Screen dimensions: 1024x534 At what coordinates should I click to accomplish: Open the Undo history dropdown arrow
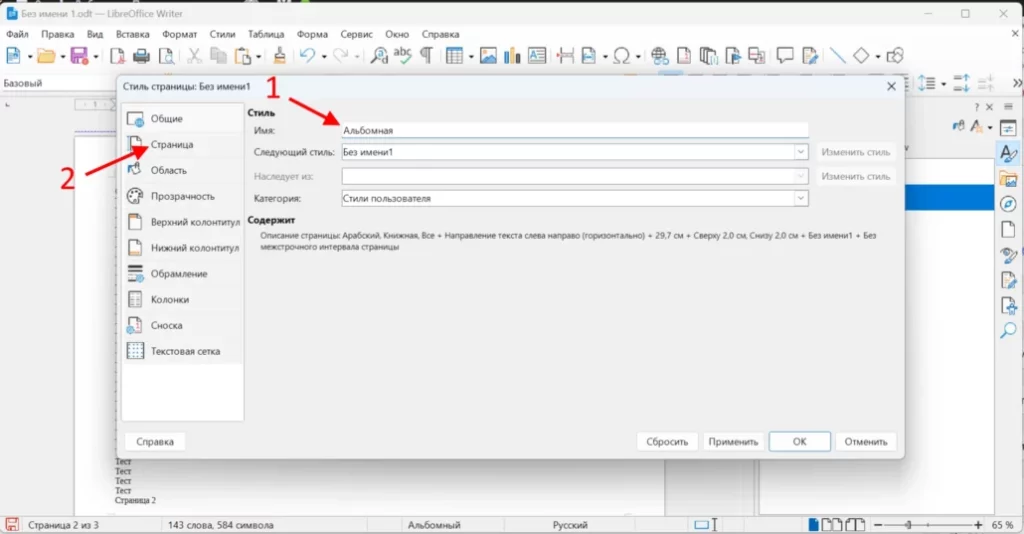tap(324, 57)
